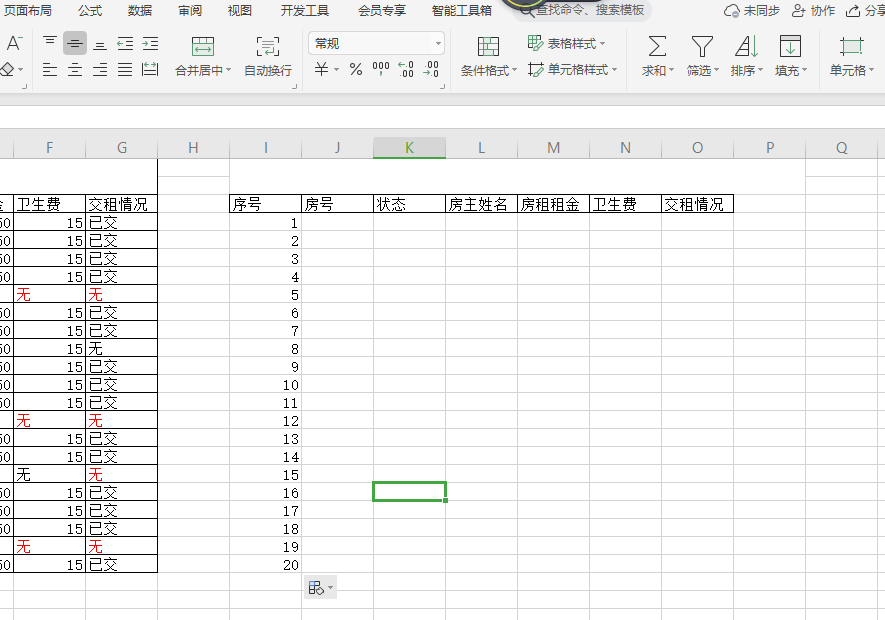The height and width of the screenshot is (620, 885).
Task: Click the bottom align icon
Action: (x=100, y=44)
